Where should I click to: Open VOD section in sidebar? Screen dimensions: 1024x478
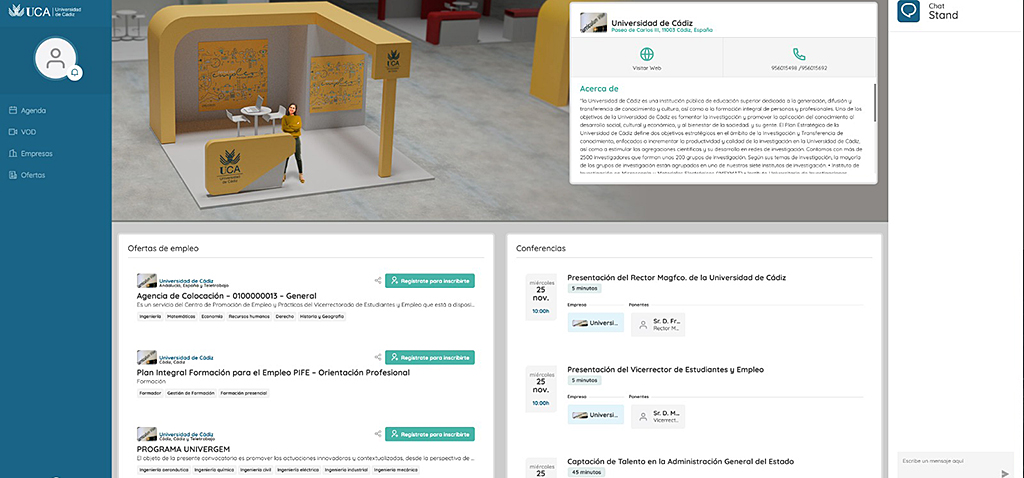point(28,132)
